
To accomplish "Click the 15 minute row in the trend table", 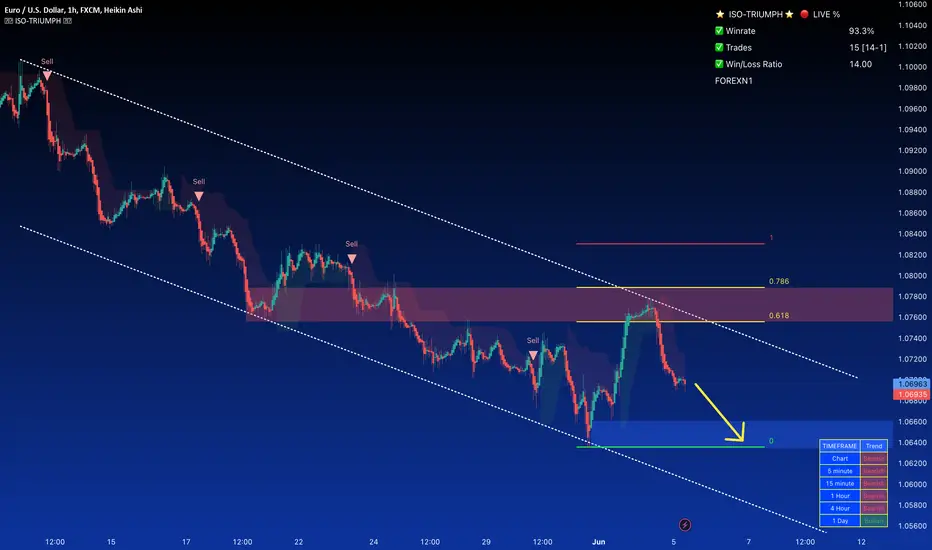I will click(854, 483).
